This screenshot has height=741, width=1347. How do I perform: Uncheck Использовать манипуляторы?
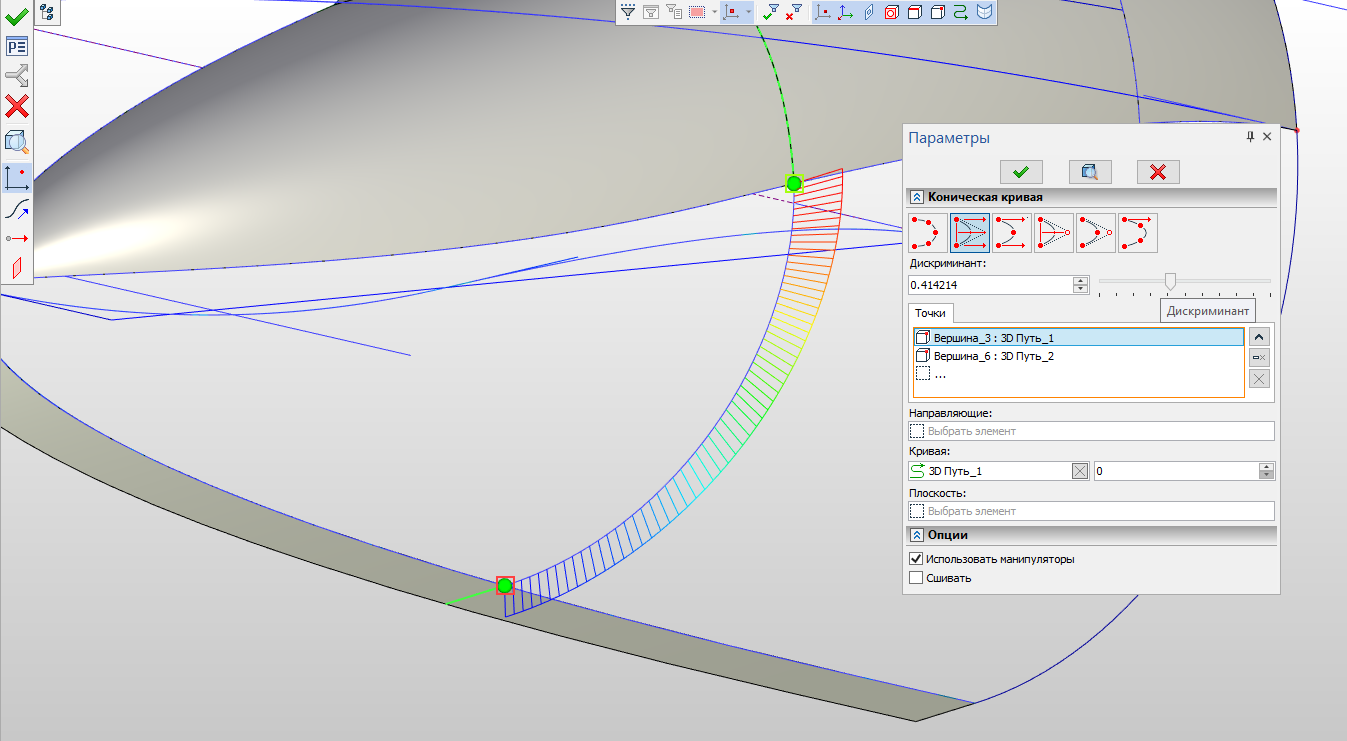916,559
